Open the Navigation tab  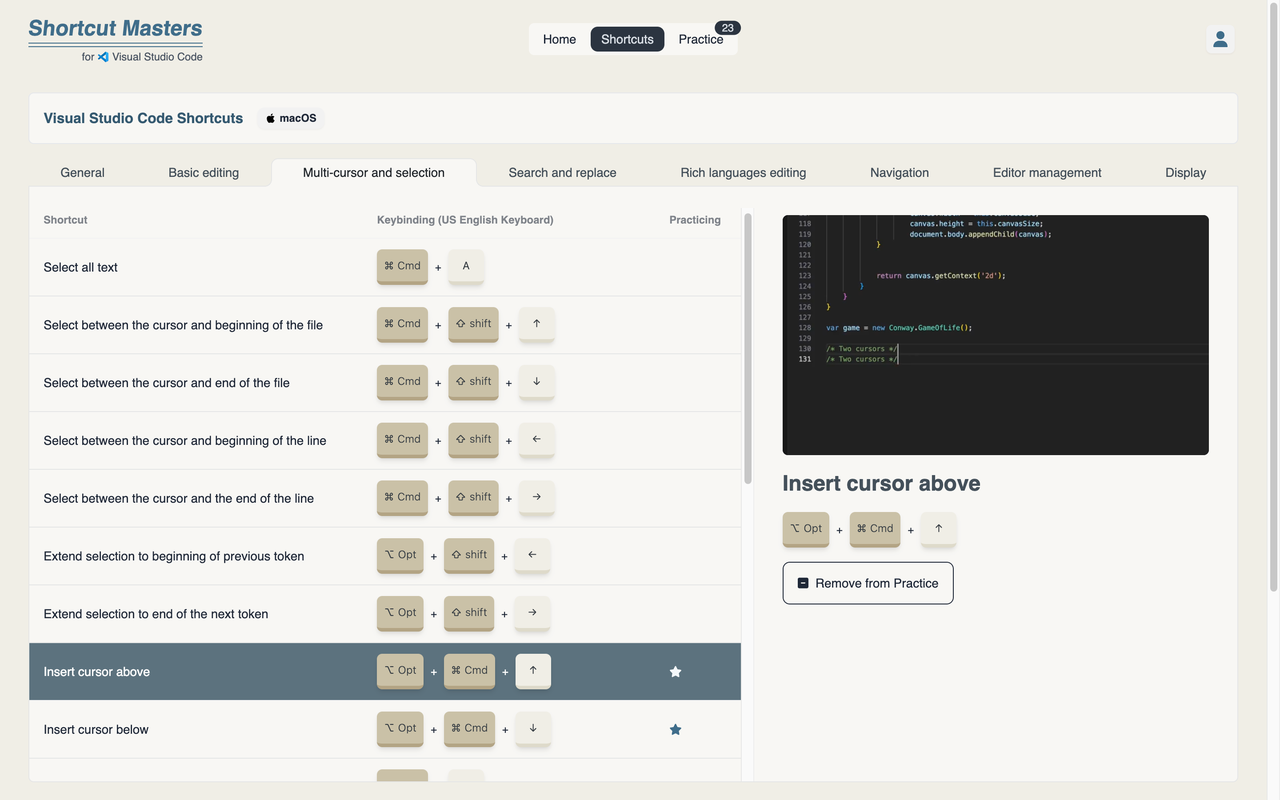(899, 172)
